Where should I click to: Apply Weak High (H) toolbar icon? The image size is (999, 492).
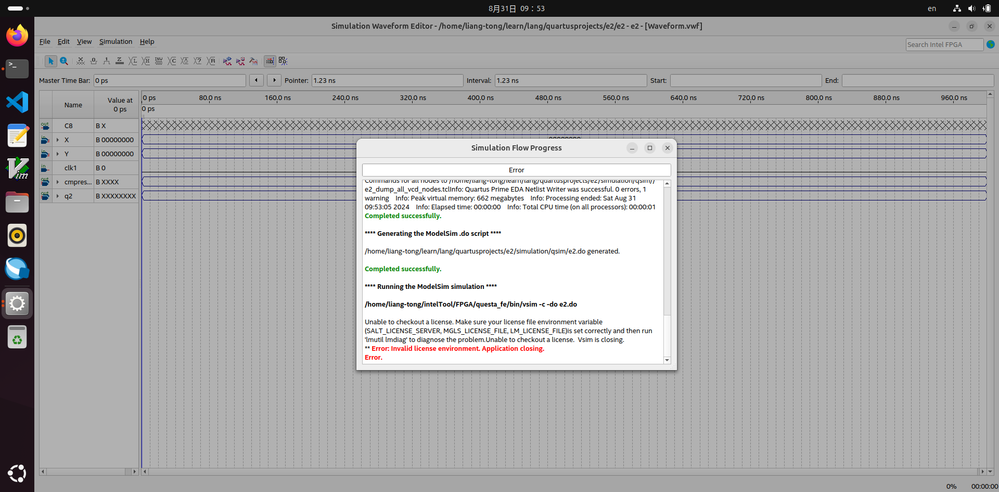[x=146, y=61]
